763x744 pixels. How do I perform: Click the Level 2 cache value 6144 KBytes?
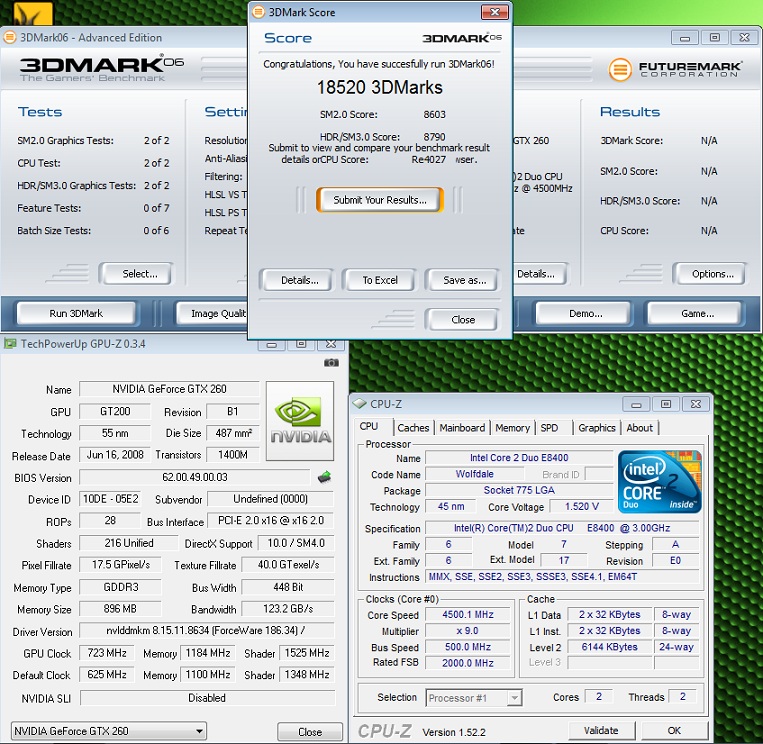tap(609, 647)
